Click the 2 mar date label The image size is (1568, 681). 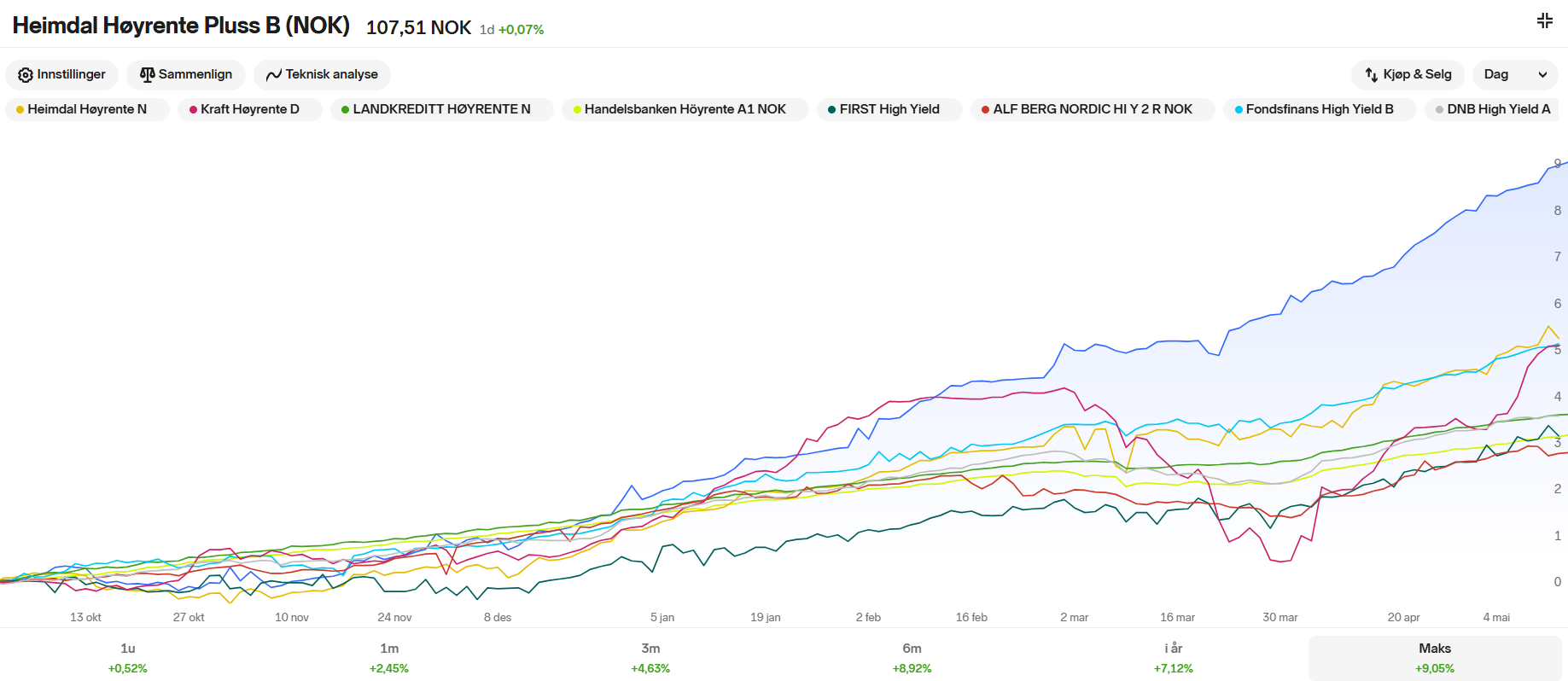click(1075, 617)
